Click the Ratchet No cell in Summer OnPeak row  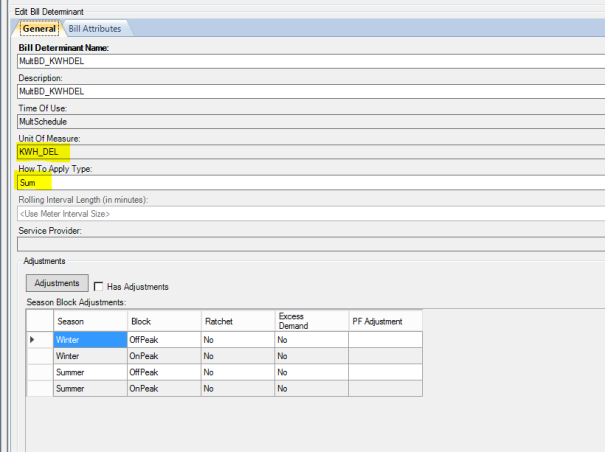point(238,388)
